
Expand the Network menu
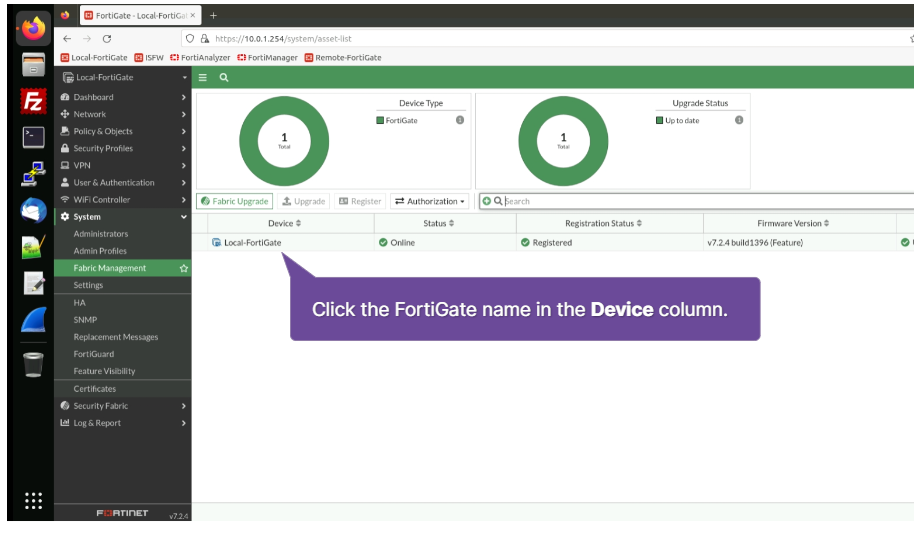click(123, 115)
